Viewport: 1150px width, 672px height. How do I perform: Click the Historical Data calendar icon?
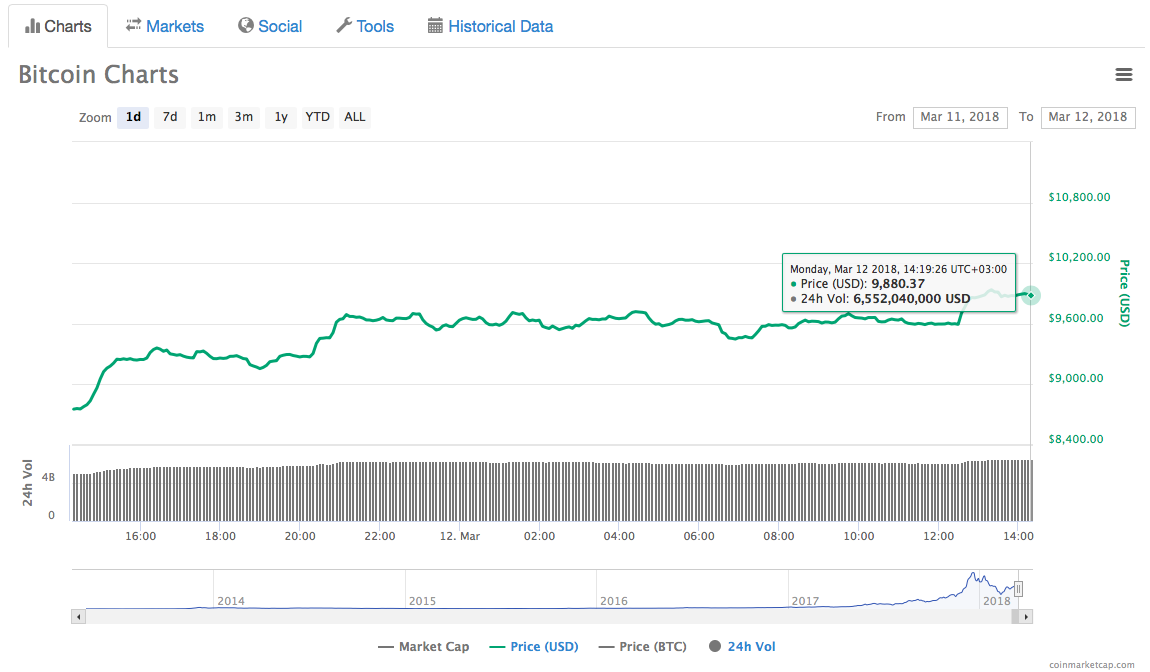pos(434,26)
